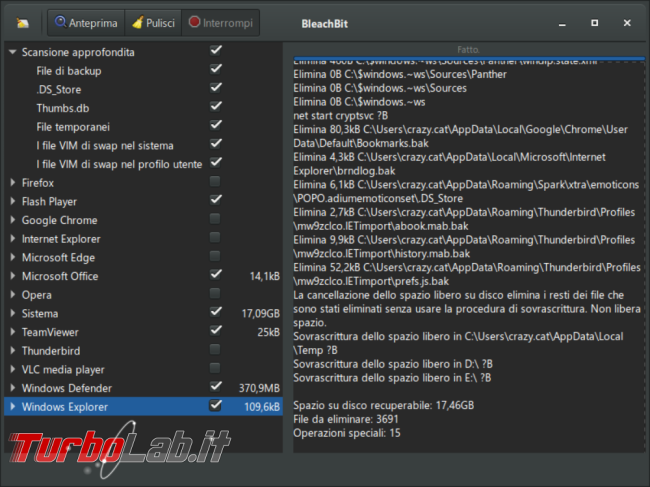Collapse the Scansione approfondita group
Image resolution: width=650 pixels, height=487 pixels.
[x=12, y=52]
